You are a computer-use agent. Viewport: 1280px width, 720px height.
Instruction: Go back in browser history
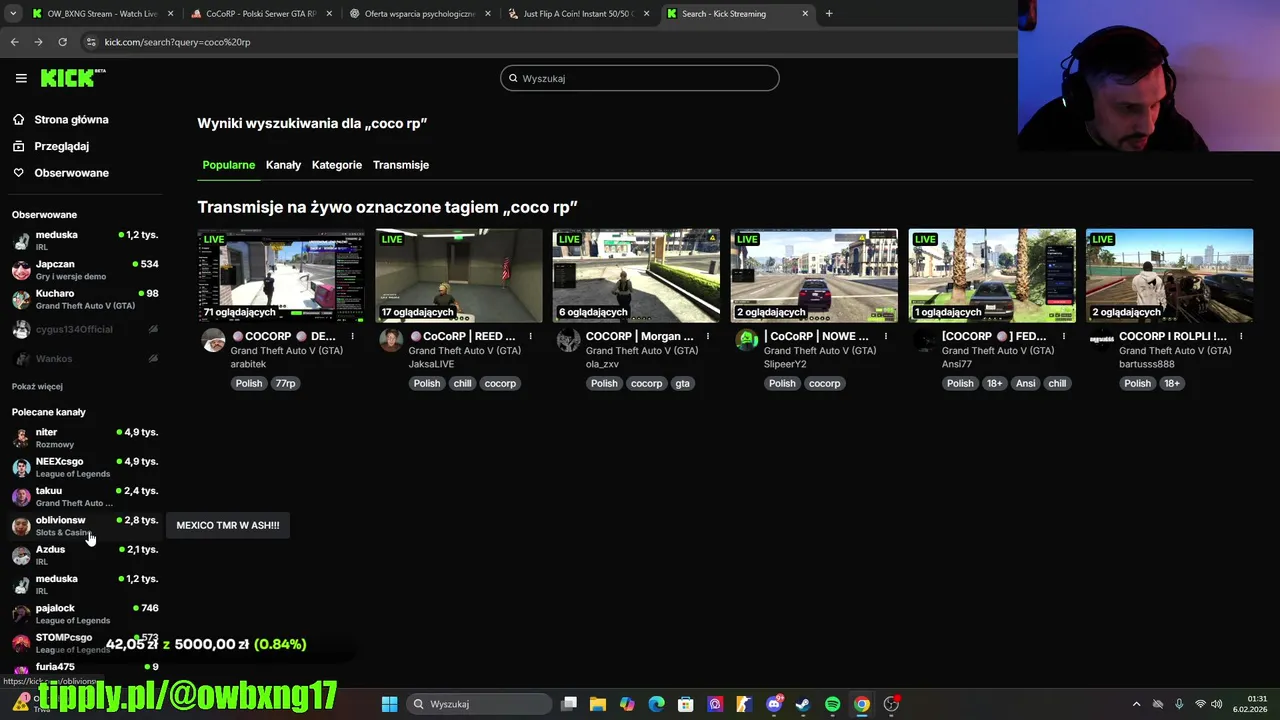click(14, 42)
